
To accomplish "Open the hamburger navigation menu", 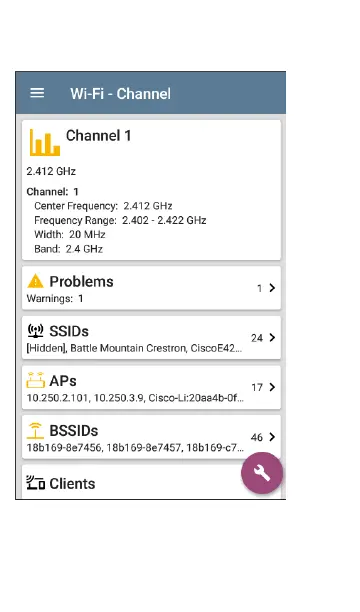I will (x=37, y=93).
